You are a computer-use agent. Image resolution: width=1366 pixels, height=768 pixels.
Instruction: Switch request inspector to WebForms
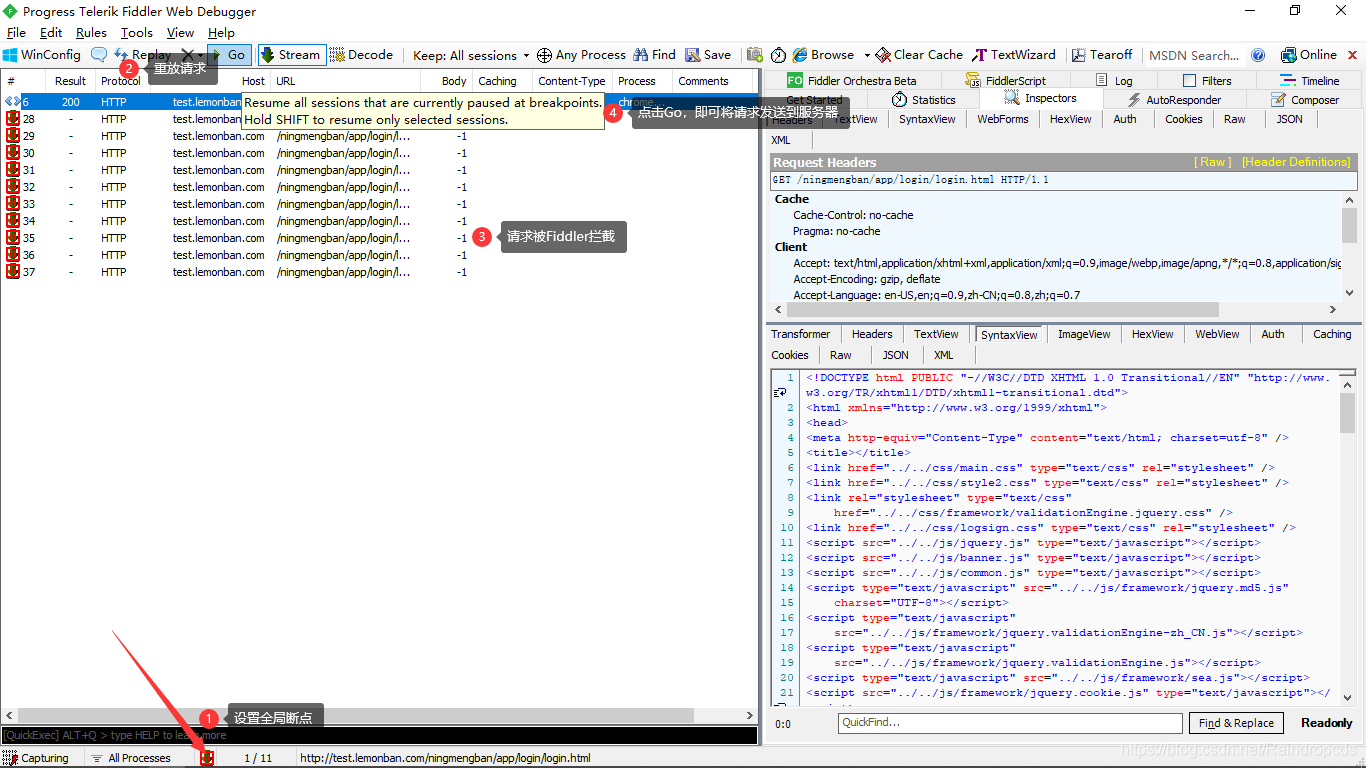tap(1003, 119)
